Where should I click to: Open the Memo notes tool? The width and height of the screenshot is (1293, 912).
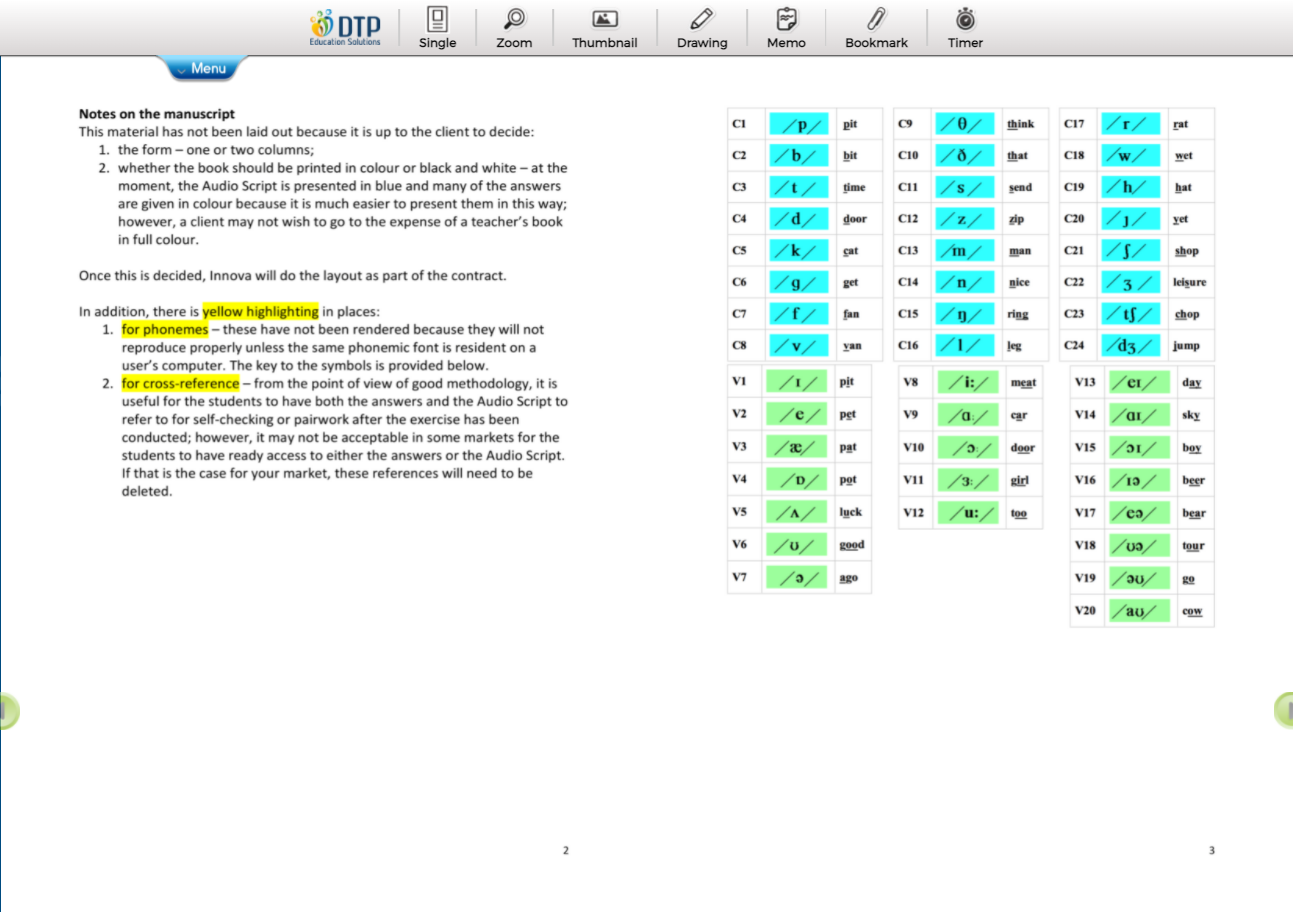(x=786, y=28)
